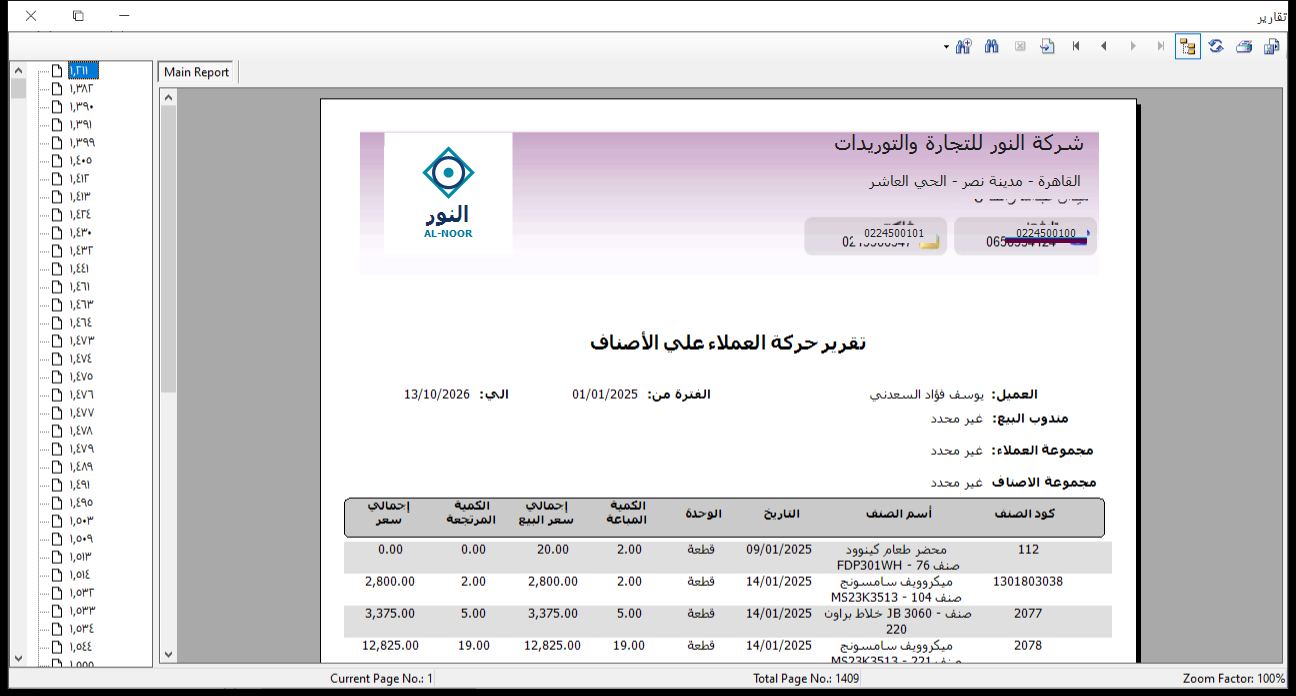The image size is (1296, 696).
Task: Click page icon beside tree item ١,٥٣٣
Action: click(x=57, y=611)
